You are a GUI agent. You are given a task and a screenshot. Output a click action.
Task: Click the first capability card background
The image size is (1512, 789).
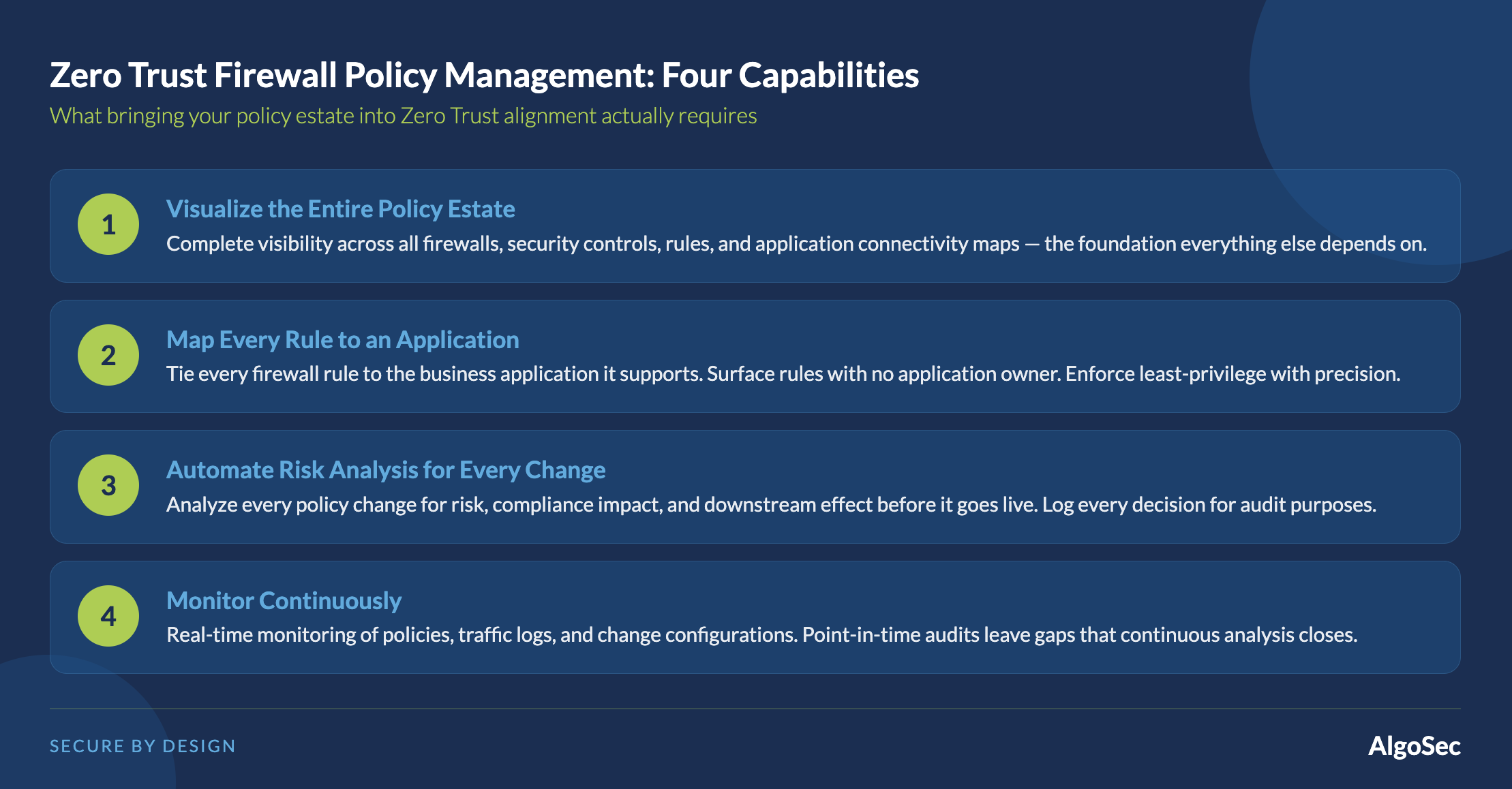[755, 226]
